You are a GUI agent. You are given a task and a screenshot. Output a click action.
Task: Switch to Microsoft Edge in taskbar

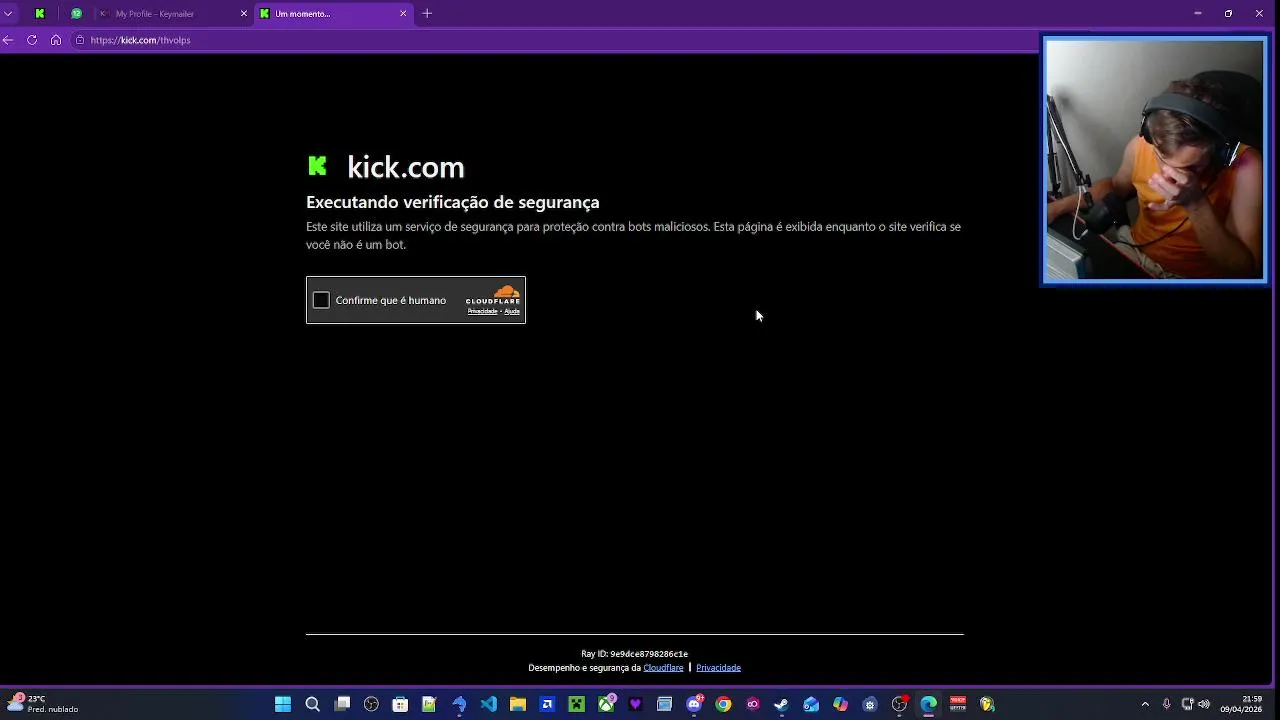tap(929, 704)
